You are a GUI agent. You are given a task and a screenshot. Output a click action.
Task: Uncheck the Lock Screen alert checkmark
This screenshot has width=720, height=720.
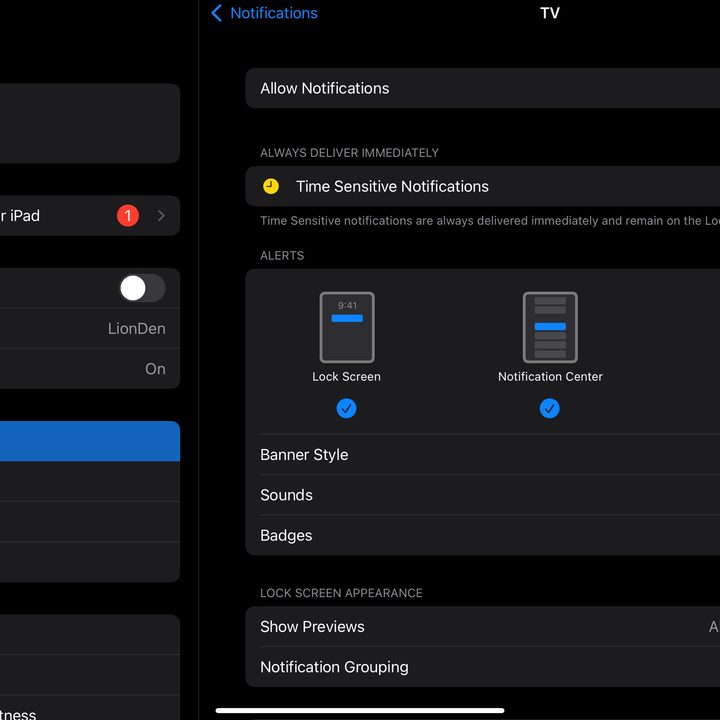(346, 408)
